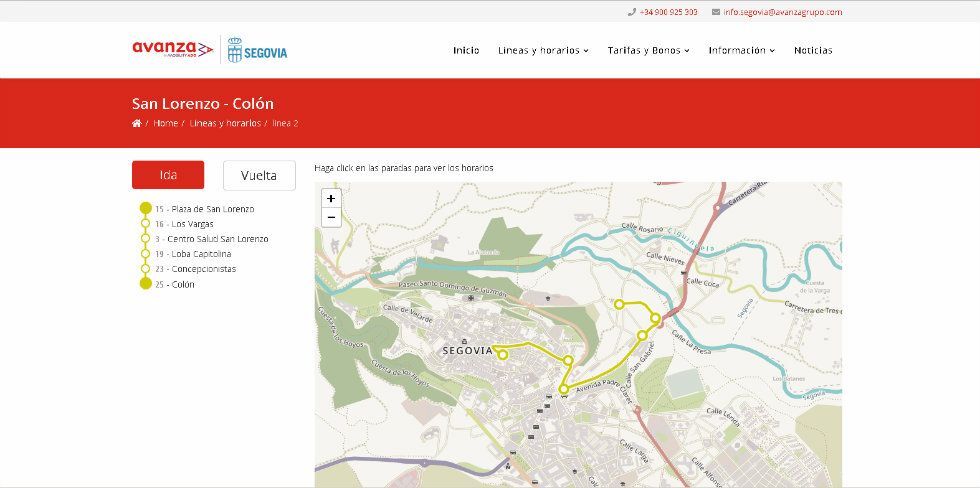Click the envelope icon beside the email address
This screenshot has width=980, height=488.
pyautogui.click(x=716, y=12)
